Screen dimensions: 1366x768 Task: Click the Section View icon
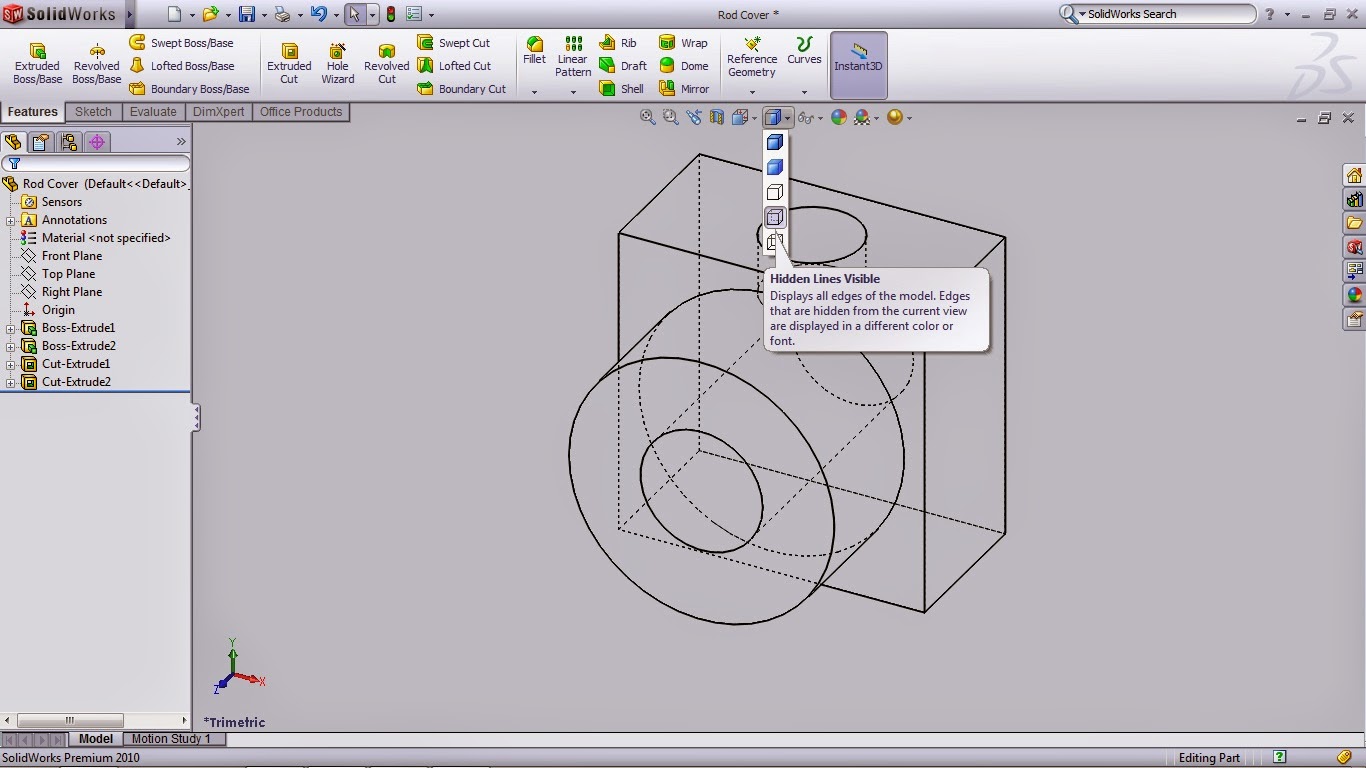point(717,117)
